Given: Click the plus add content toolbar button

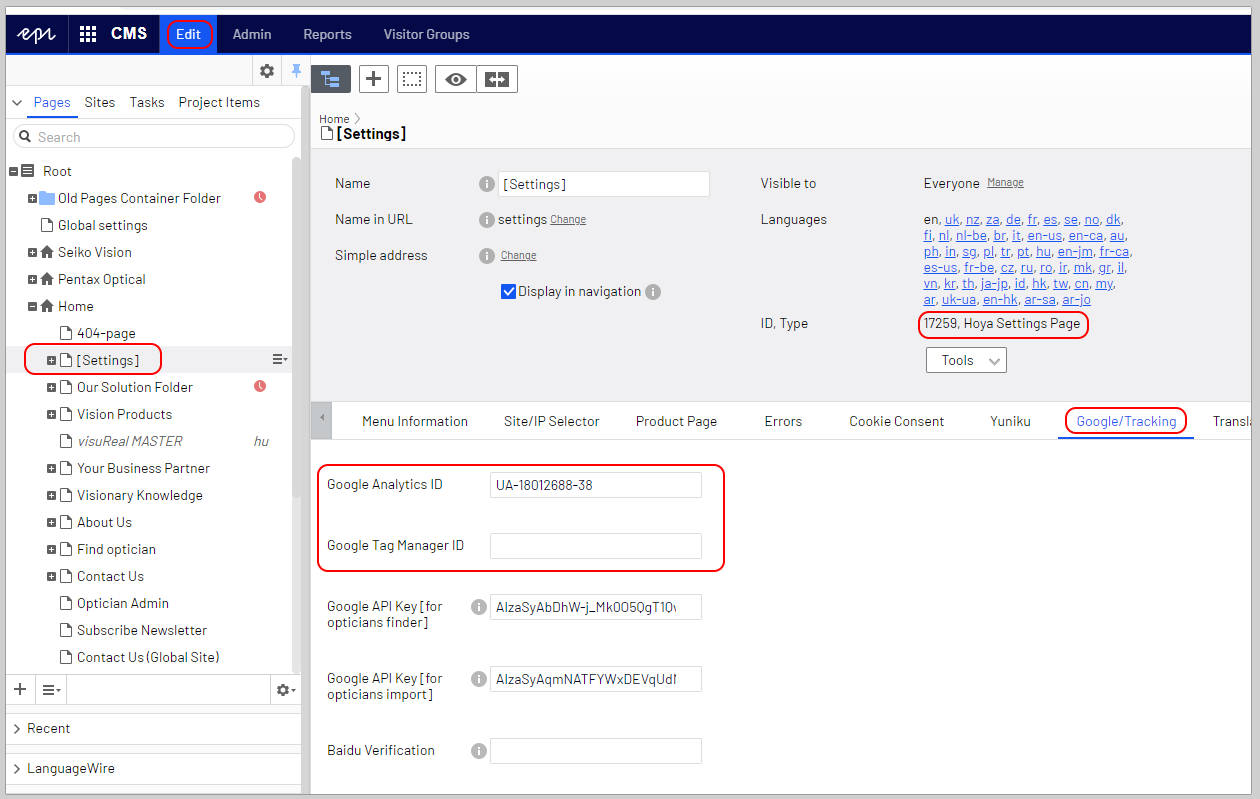Looking at the screenshot, I should [373, 80].
